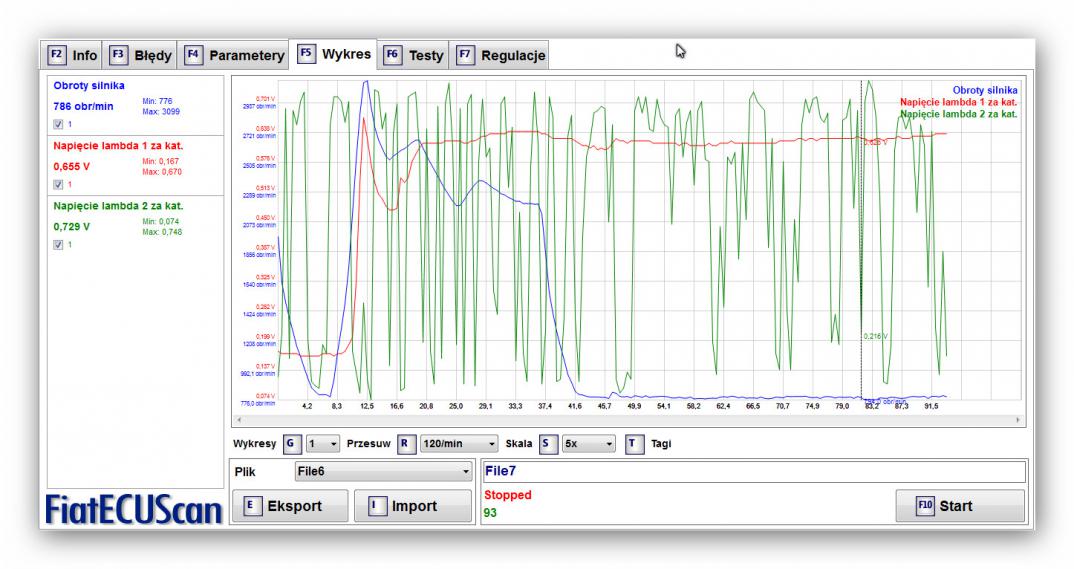Click the chart scrollbar right arrow
This screenshot has width=1074, height=569.
coord(1018,420)
